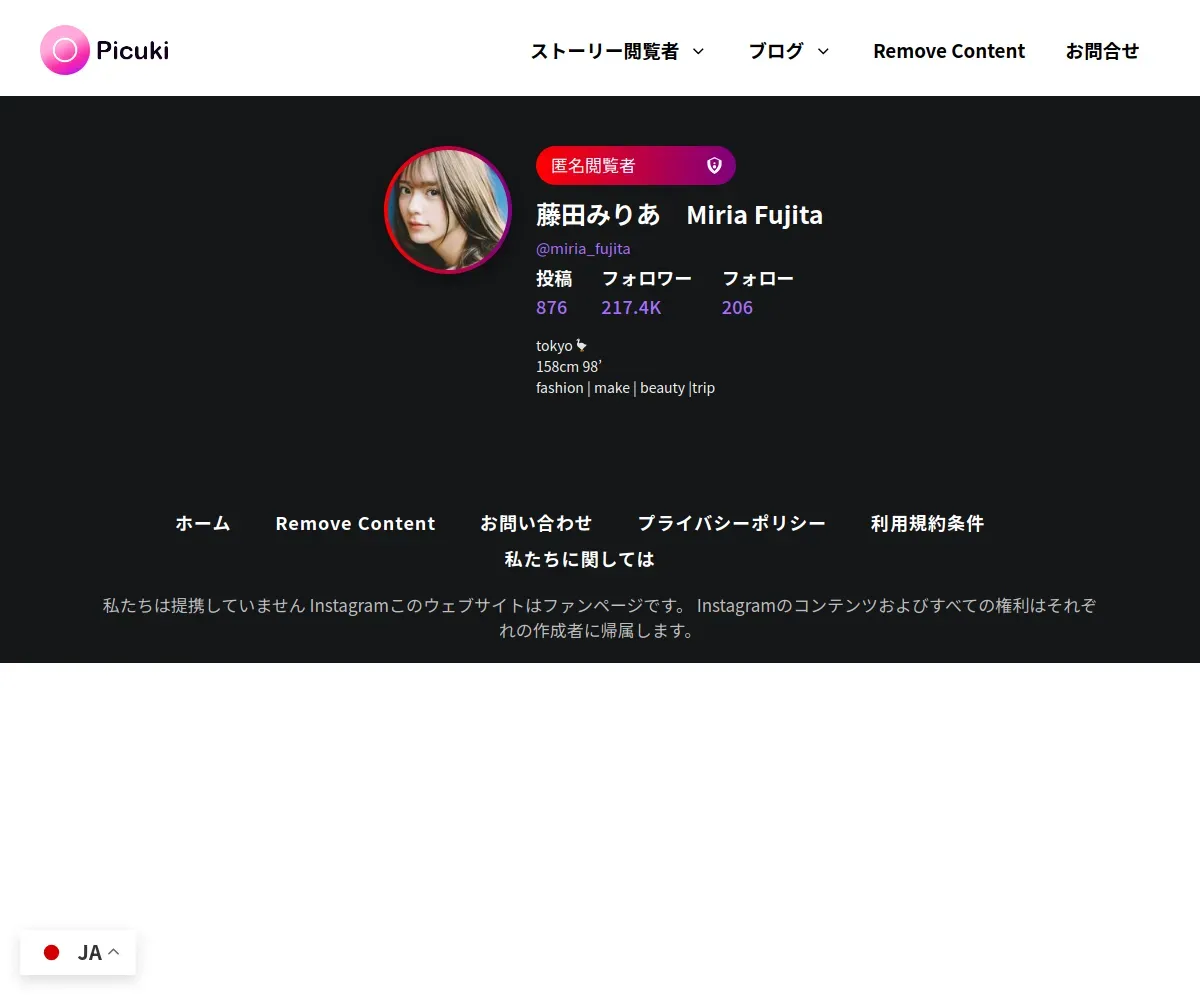1200x1000 pixels.
Task: Expand the chevron next to ブログ
Action: 823,51
